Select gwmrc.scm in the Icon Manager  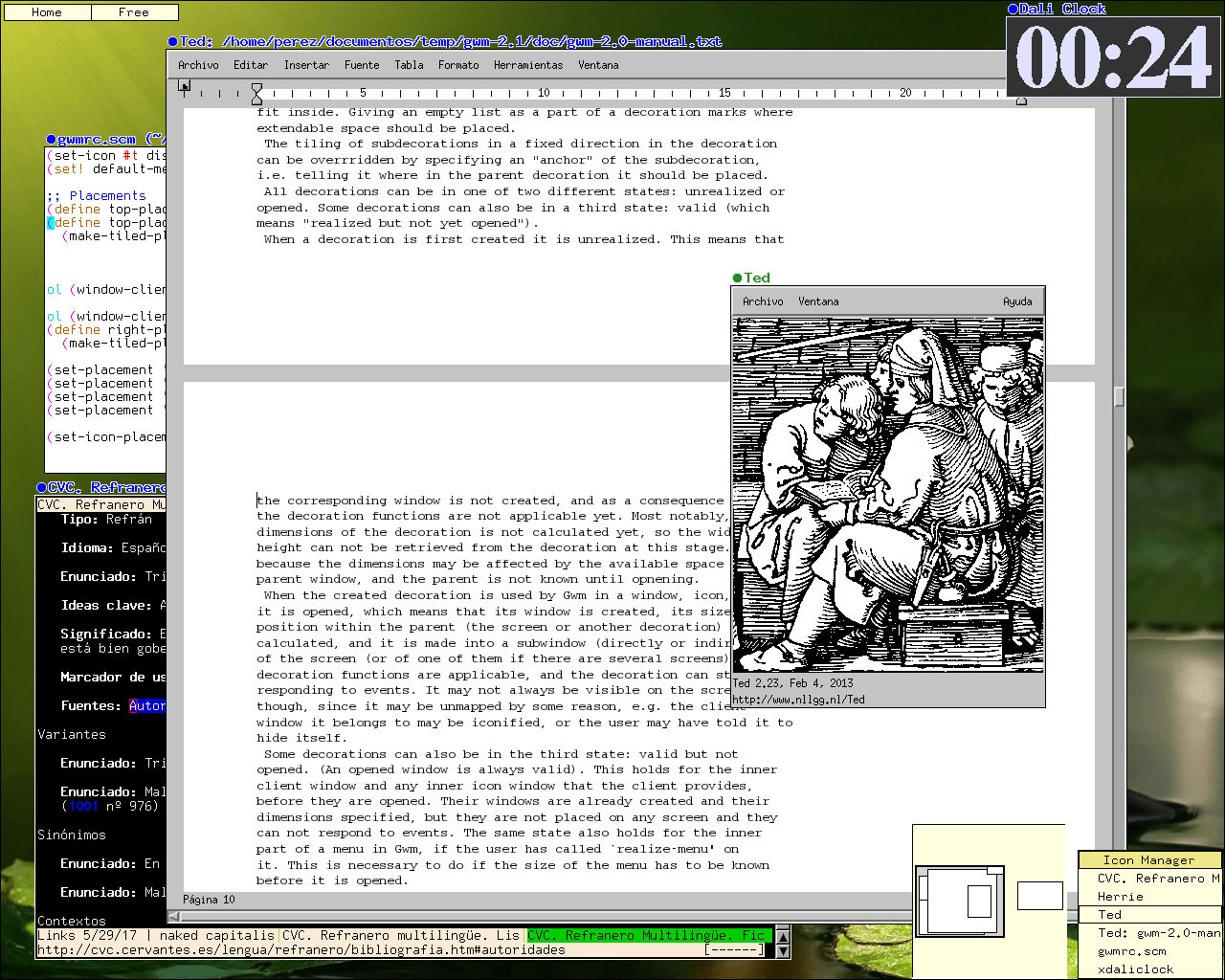(1150, 951)
